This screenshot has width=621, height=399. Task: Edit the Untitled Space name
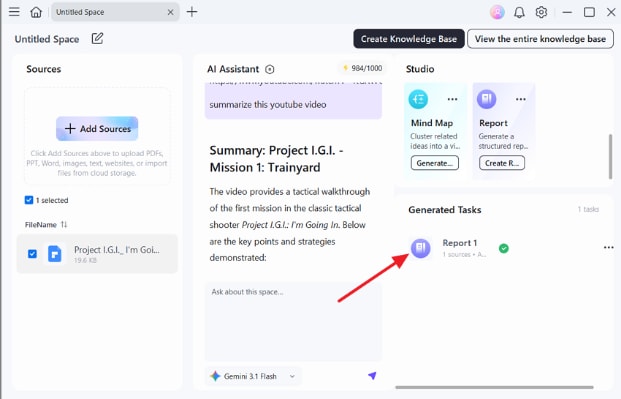[97, 38]
